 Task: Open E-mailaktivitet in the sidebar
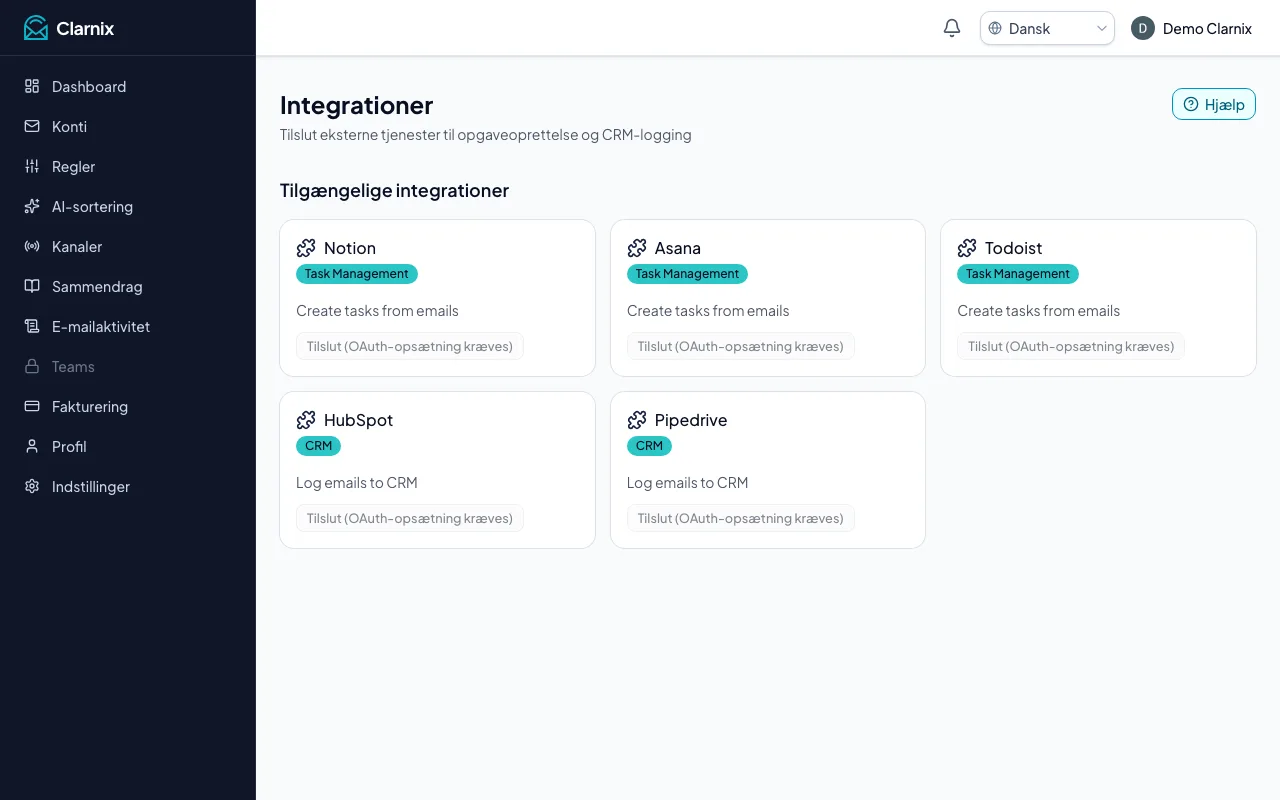[x=128, y=326]
